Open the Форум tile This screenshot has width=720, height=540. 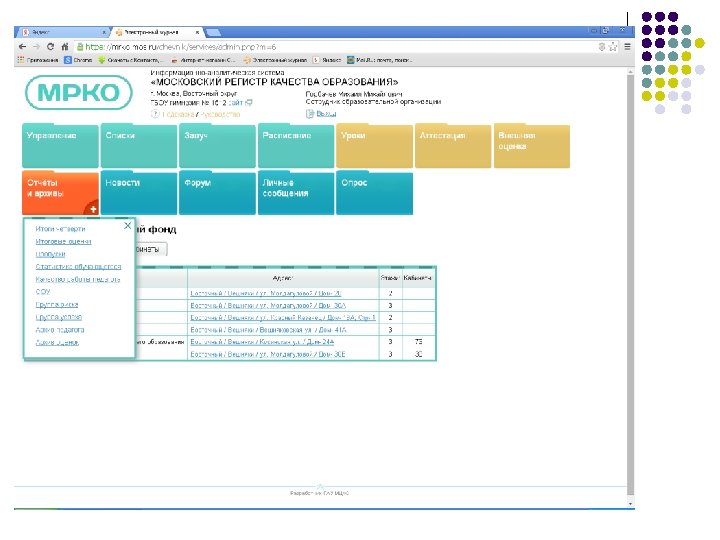(x=217, y=193)
